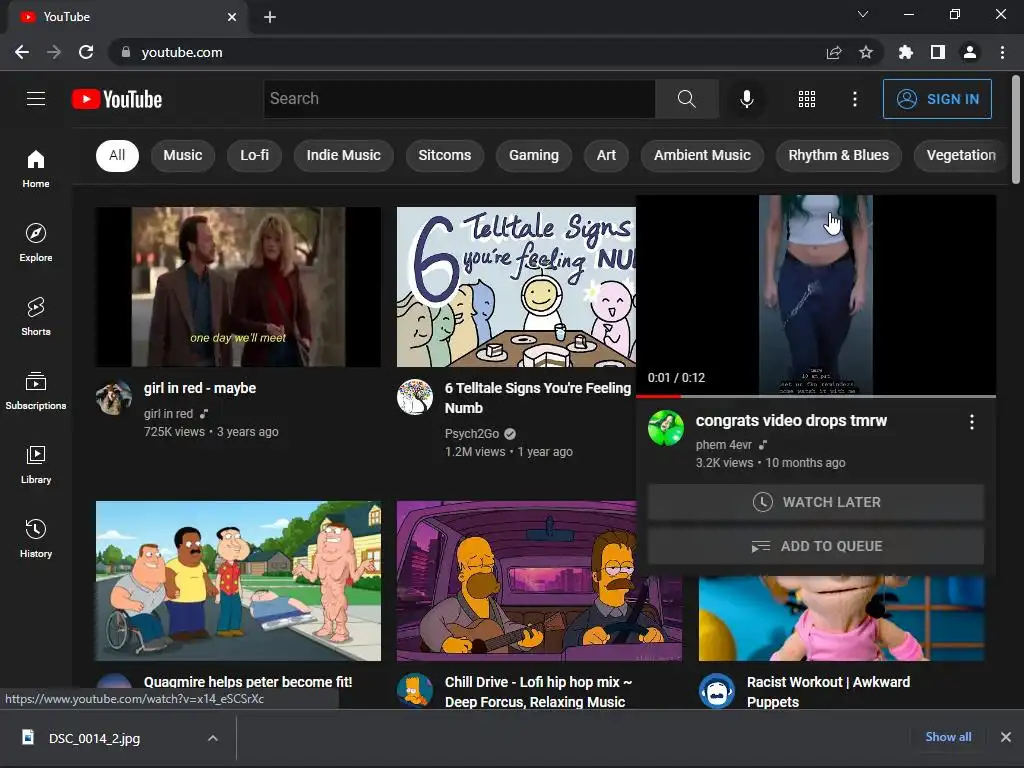Select the Music filter chip

tap(183, 155)
